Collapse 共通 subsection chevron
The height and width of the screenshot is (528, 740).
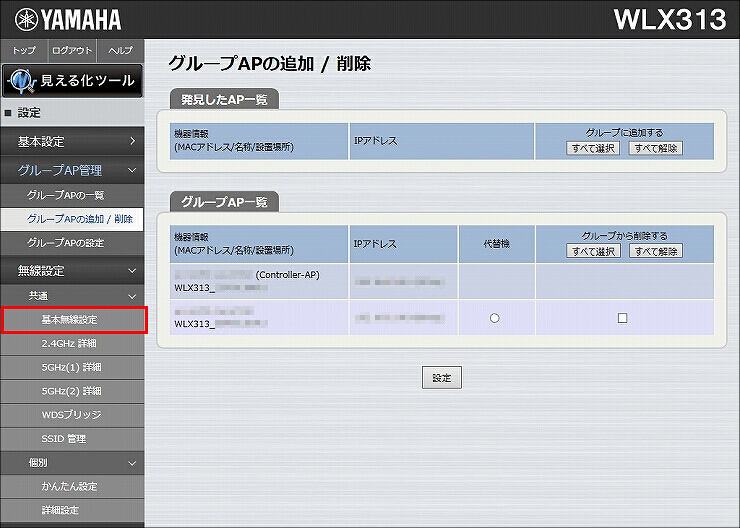133,296
